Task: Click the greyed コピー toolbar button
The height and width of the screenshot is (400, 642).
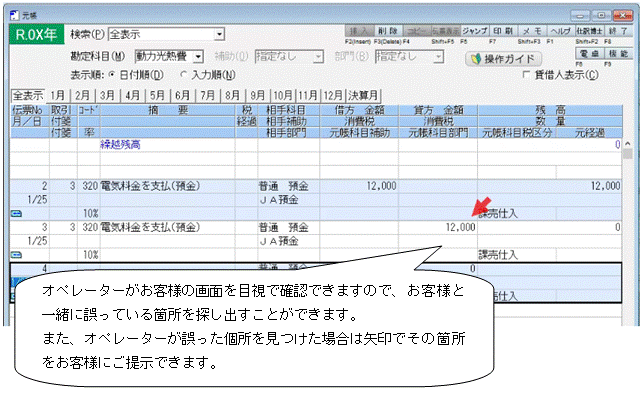Action: coord(416,31)
